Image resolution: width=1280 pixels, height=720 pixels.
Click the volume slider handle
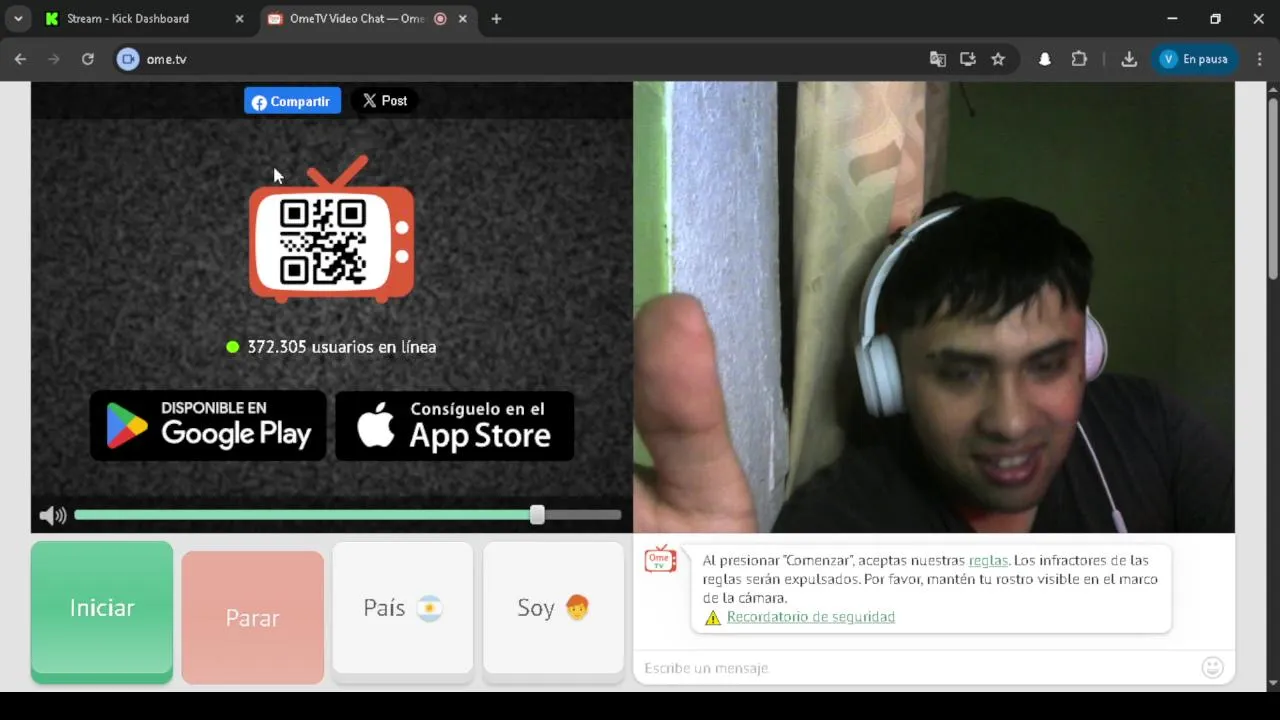click(x=537, y=515)
